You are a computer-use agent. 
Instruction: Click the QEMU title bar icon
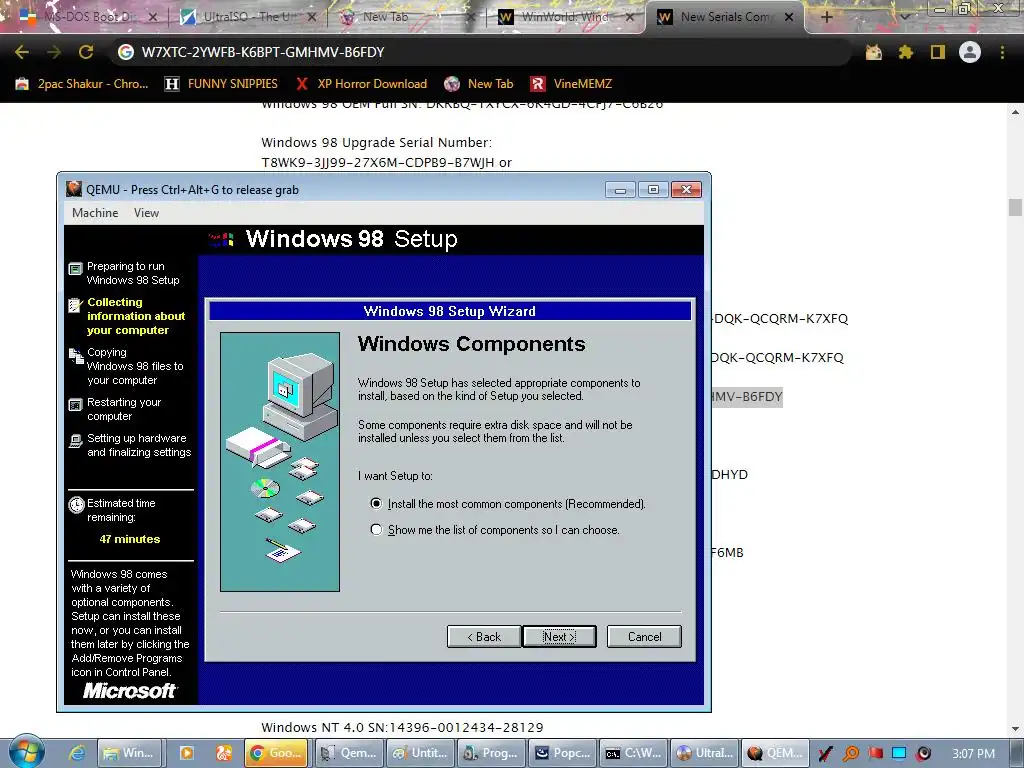[74, 189]
